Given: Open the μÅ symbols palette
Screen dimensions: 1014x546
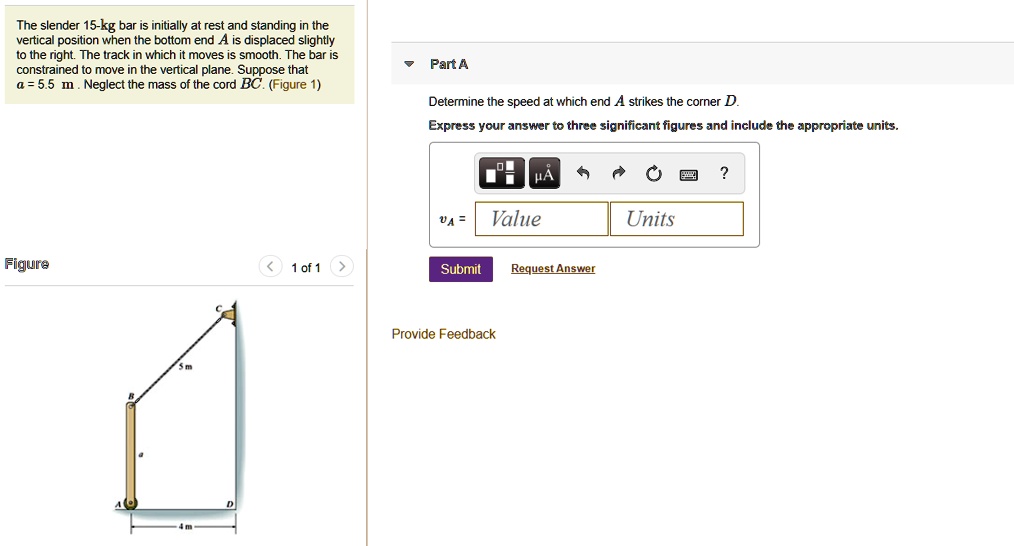Looking at the screenshot, I should [x=544, y=174].
